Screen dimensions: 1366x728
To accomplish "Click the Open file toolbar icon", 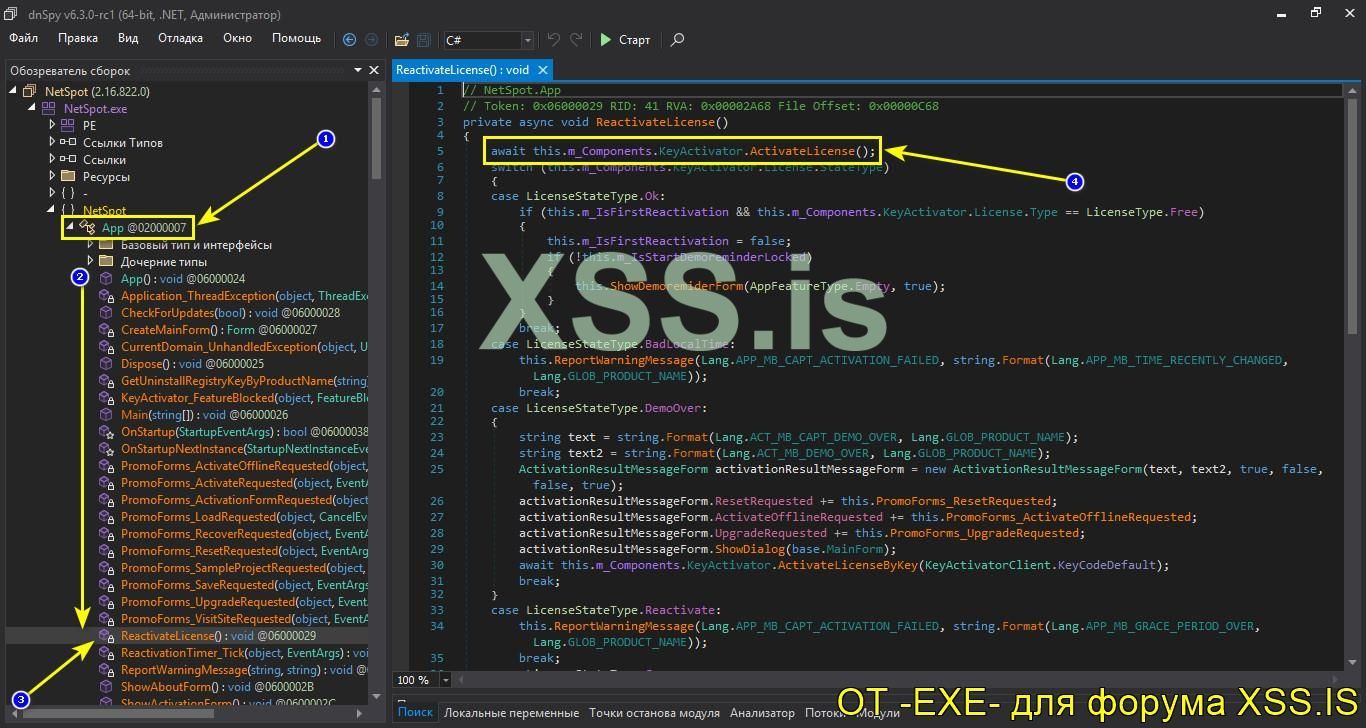I will pyautogui.click(x=401, y=40).
